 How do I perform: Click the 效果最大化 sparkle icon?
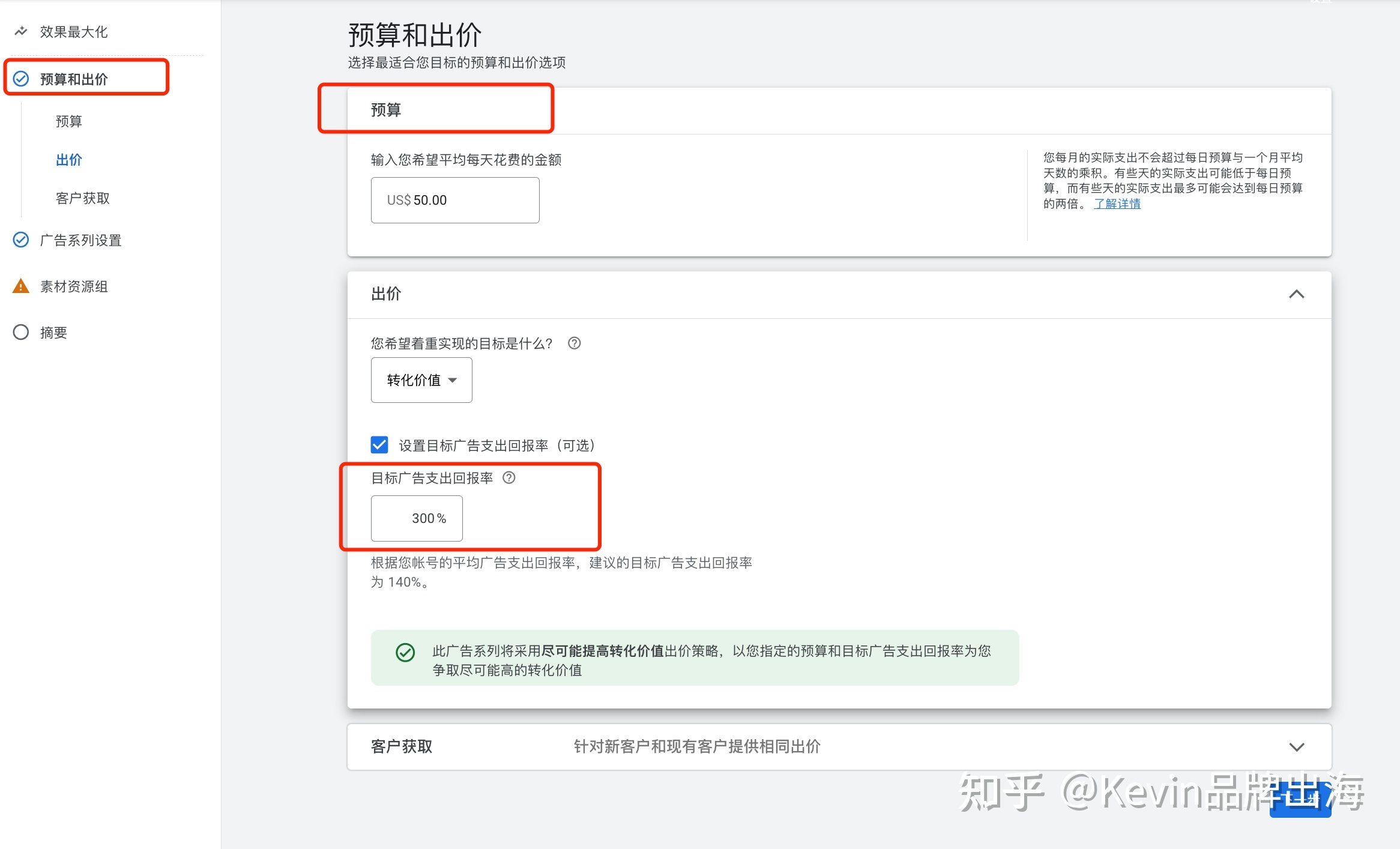[21, 31]
